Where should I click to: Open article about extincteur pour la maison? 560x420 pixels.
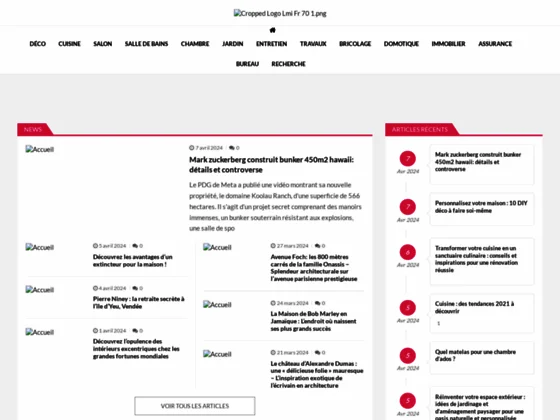[132, 261]
